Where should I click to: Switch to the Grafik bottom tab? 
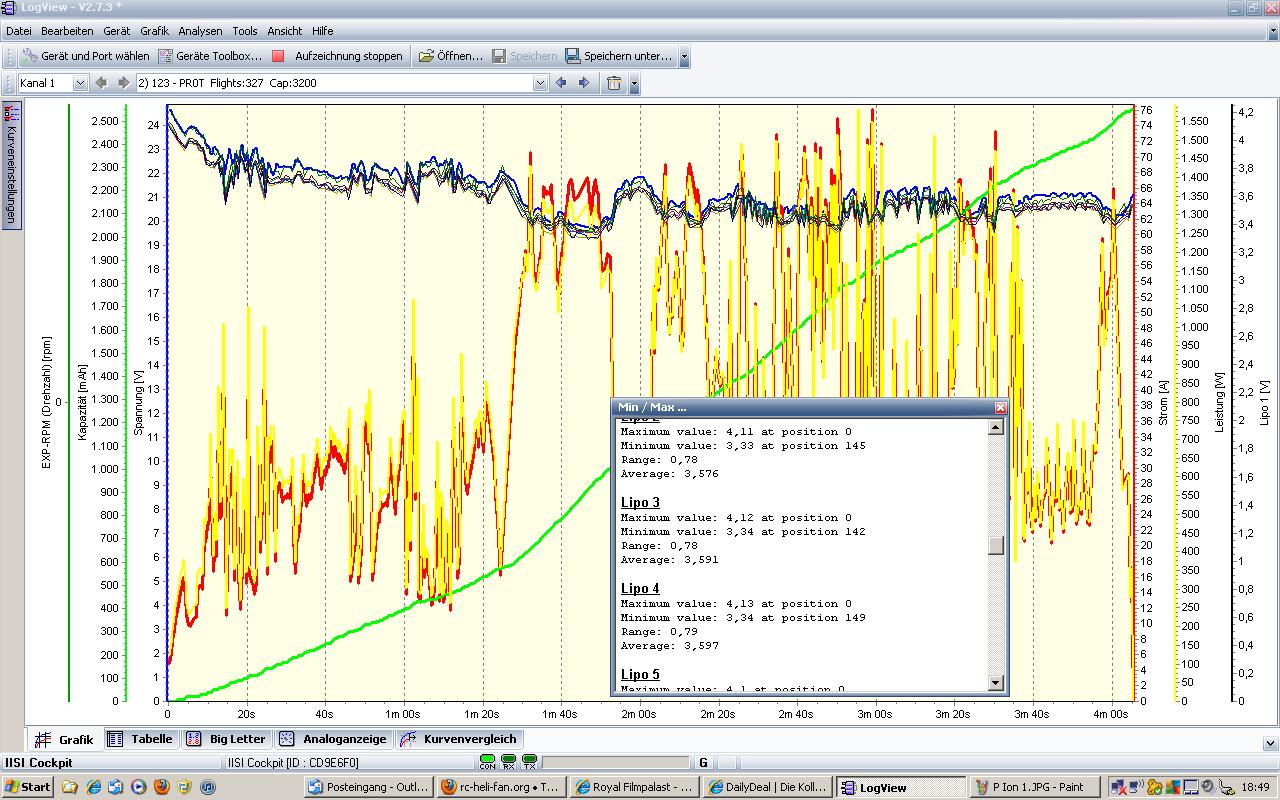(65, 740)
